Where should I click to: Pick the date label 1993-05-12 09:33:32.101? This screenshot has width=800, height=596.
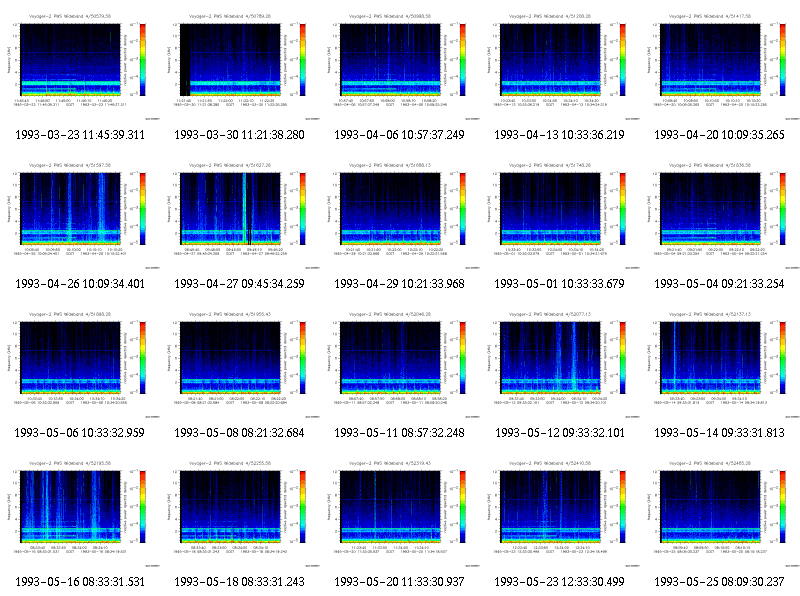[x=560, y=433]
